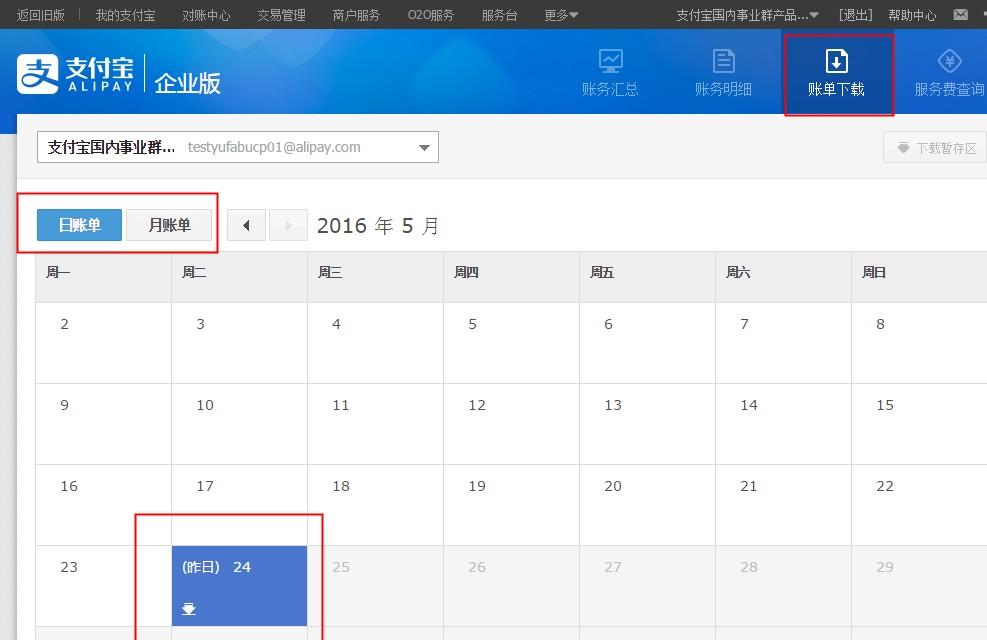Open 服务台 menu
Image resolution: width=987 pixels, height=640 pixels.
(499, 14)
